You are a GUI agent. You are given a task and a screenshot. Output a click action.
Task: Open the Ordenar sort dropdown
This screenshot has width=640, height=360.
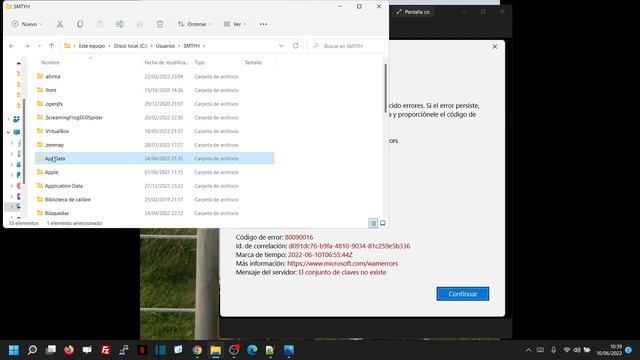(195, 24)
